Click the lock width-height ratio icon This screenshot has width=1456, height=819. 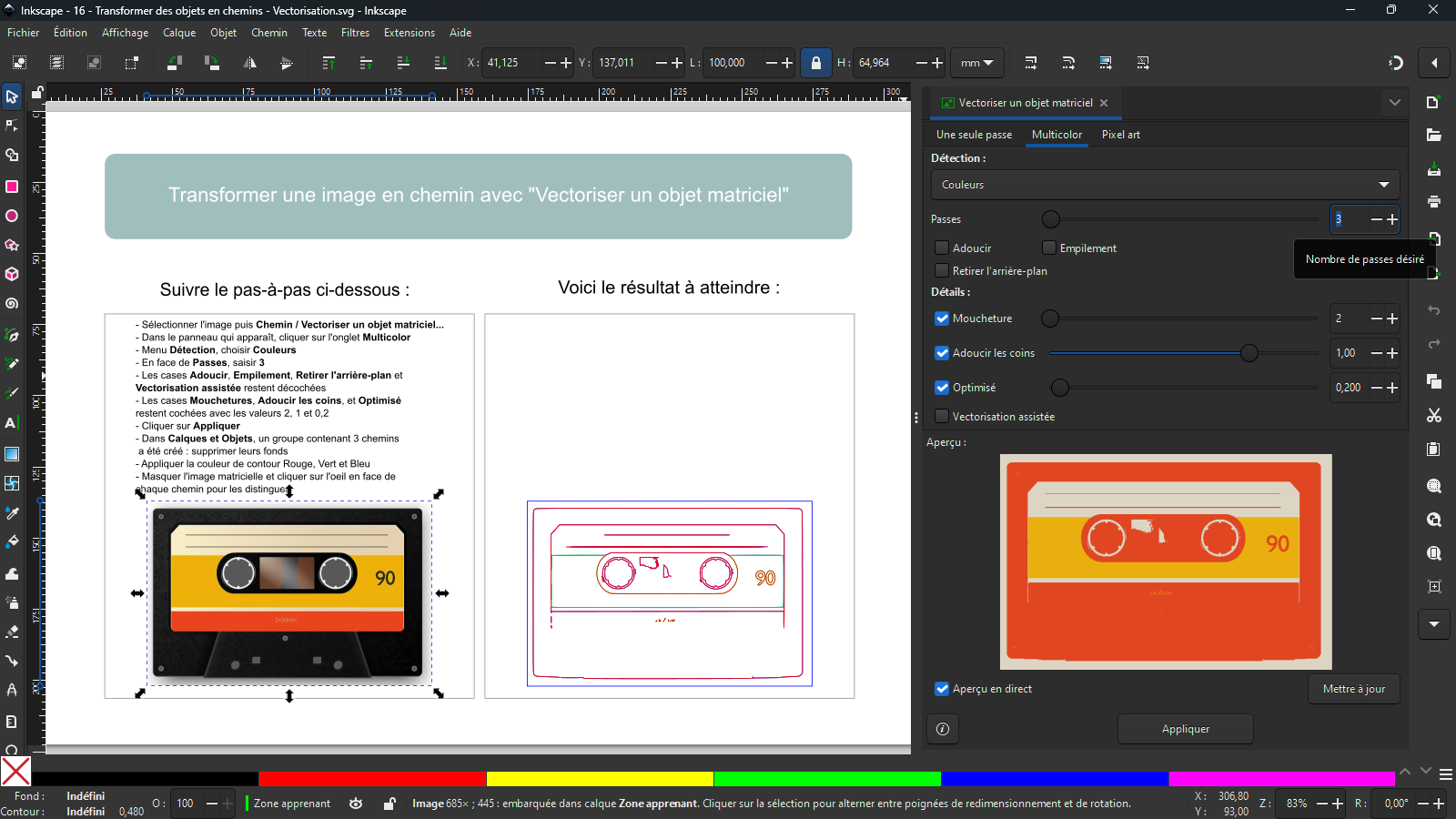815,63
